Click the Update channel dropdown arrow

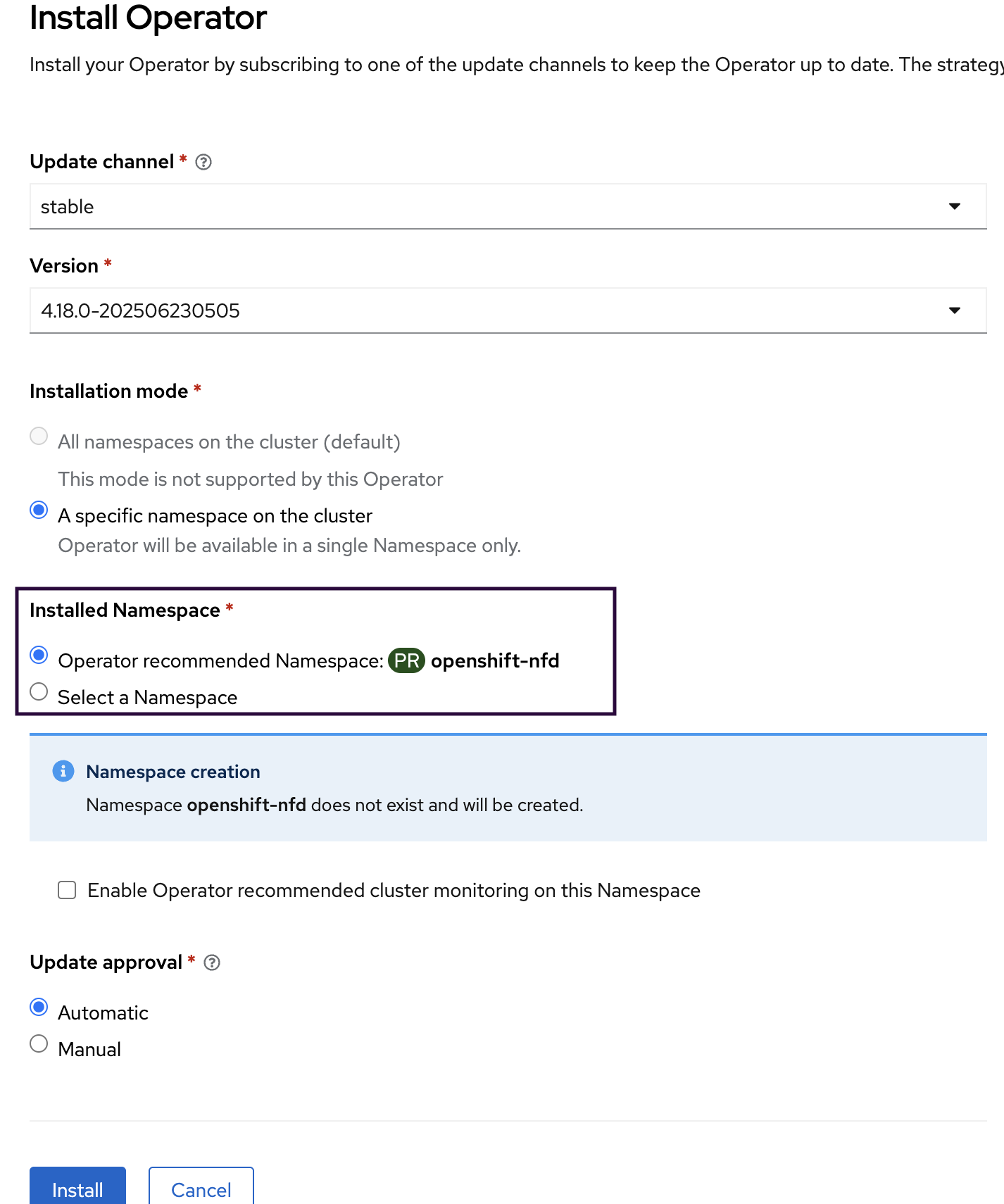tap(955, 206)
